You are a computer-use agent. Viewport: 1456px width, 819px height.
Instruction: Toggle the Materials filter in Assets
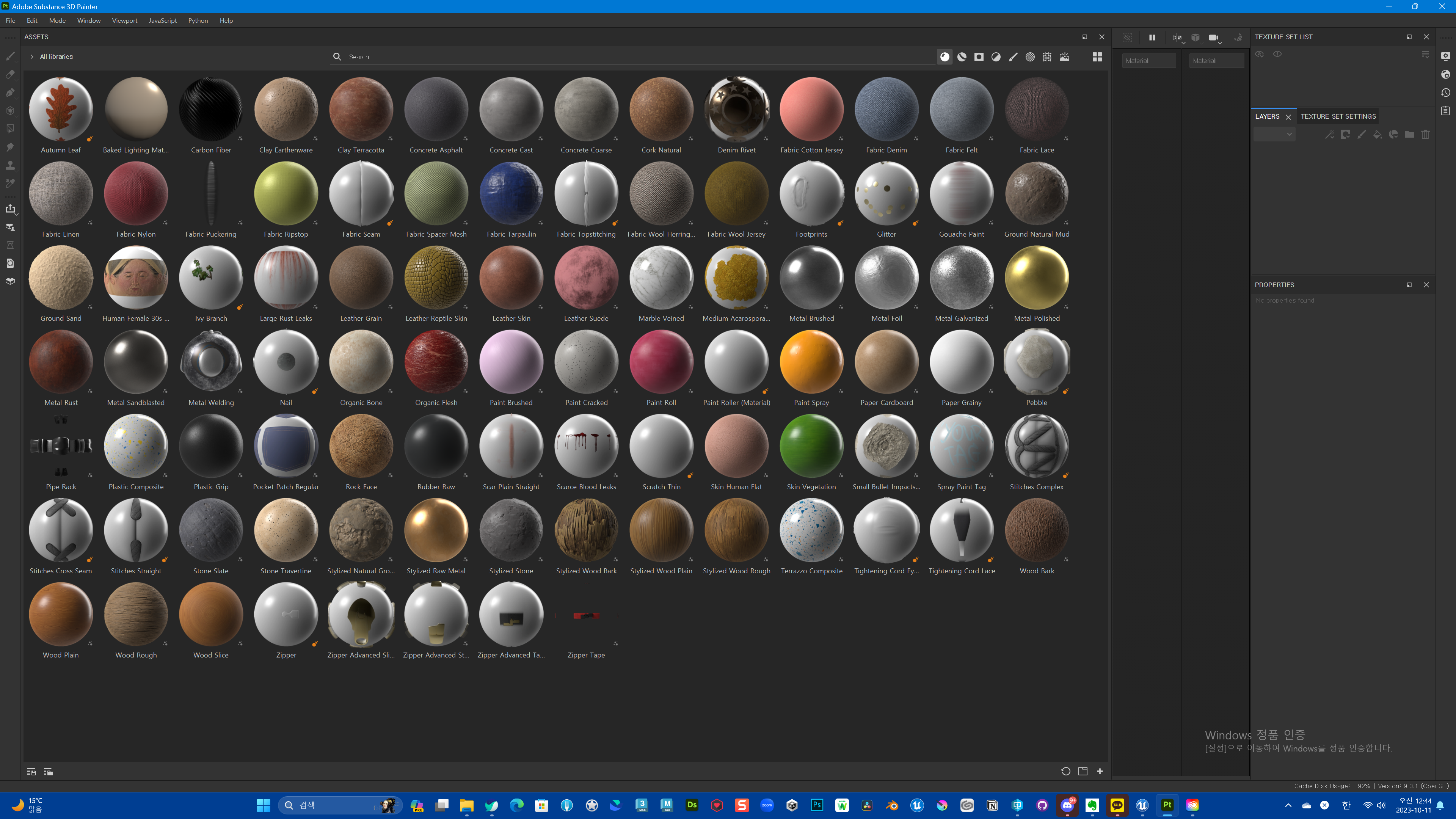pyautogui.click(x=945, y=57)
